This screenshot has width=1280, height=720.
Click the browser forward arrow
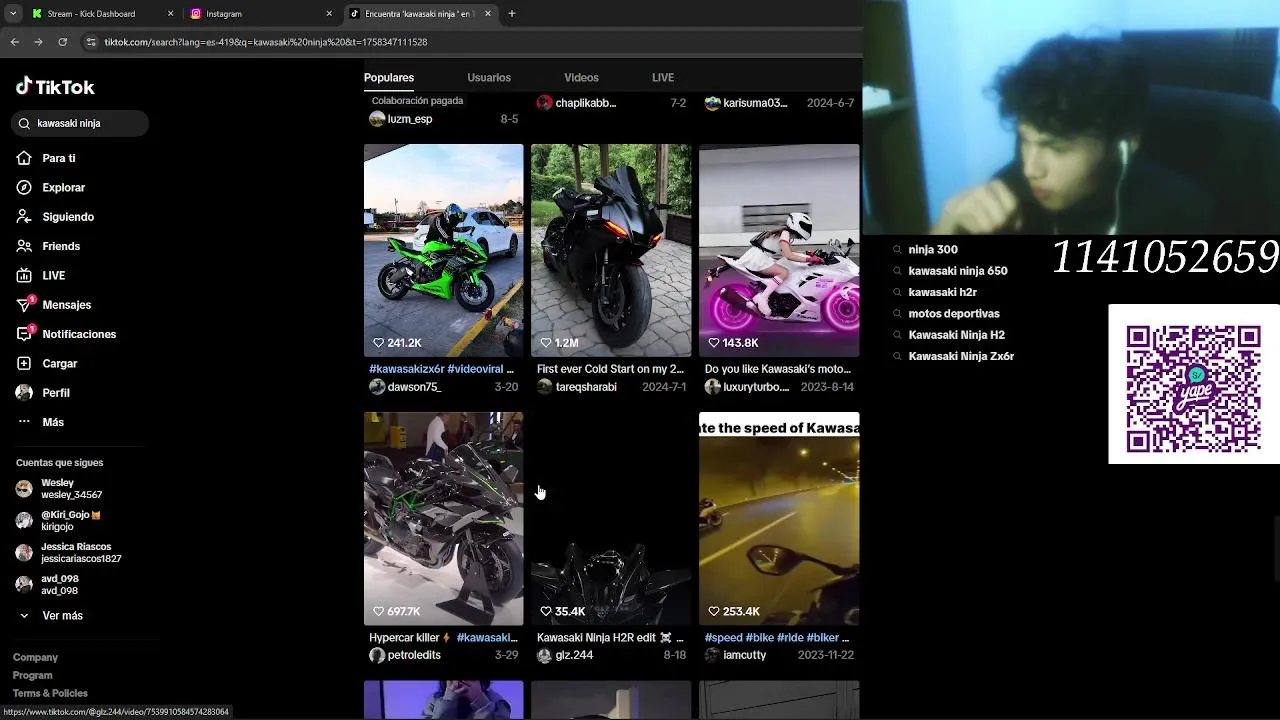(38, 42)
